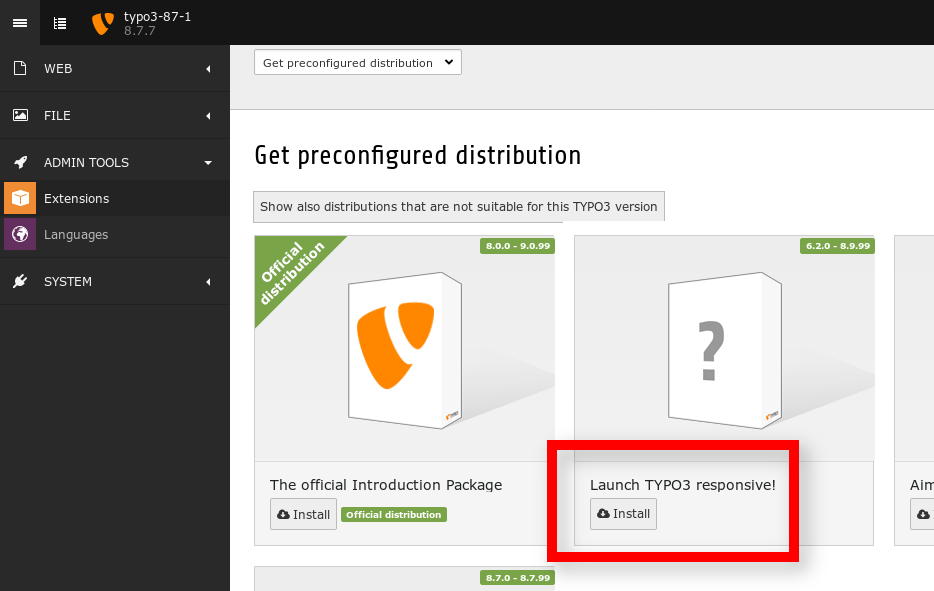Image resolution: width=934 pixels, height=591 pixels.
Task: Expand the WEB module group arrow
Action: [x=208, y=69]
